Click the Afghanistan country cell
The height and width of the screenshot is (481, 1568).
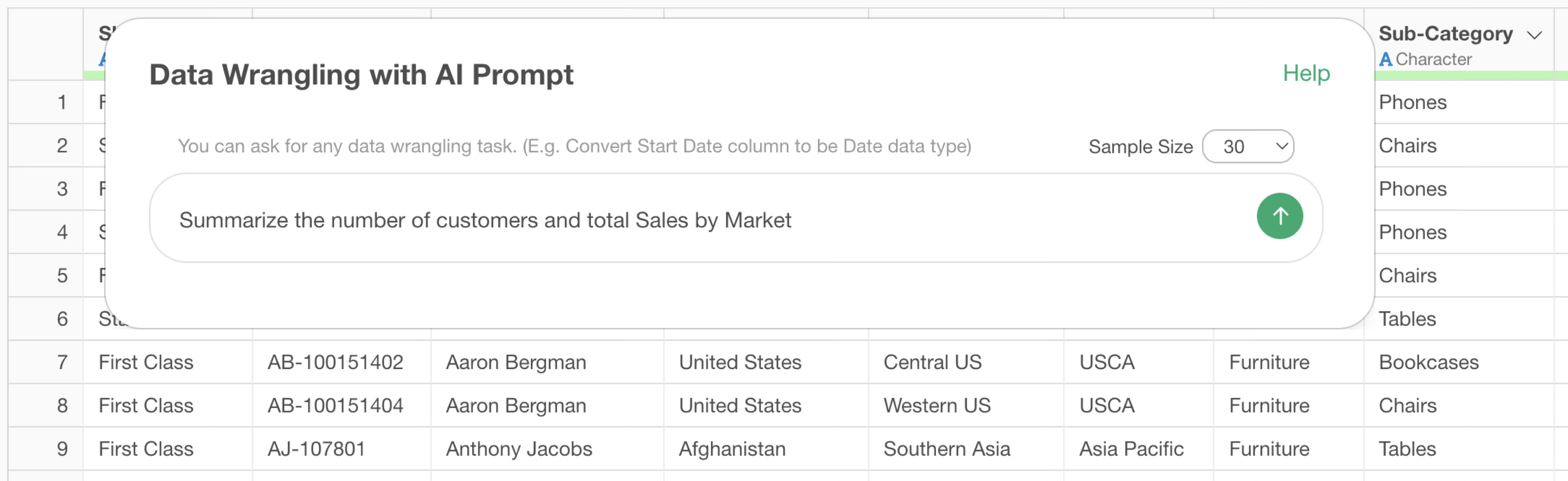point(732,449)
